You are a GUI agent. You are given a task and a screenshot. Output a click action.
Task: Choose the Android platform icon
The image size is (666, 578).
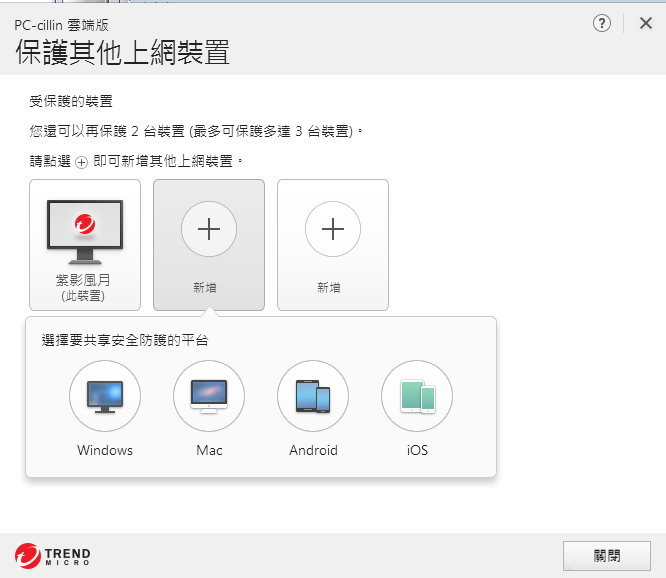pyautogui.click(x=313, y=396)
